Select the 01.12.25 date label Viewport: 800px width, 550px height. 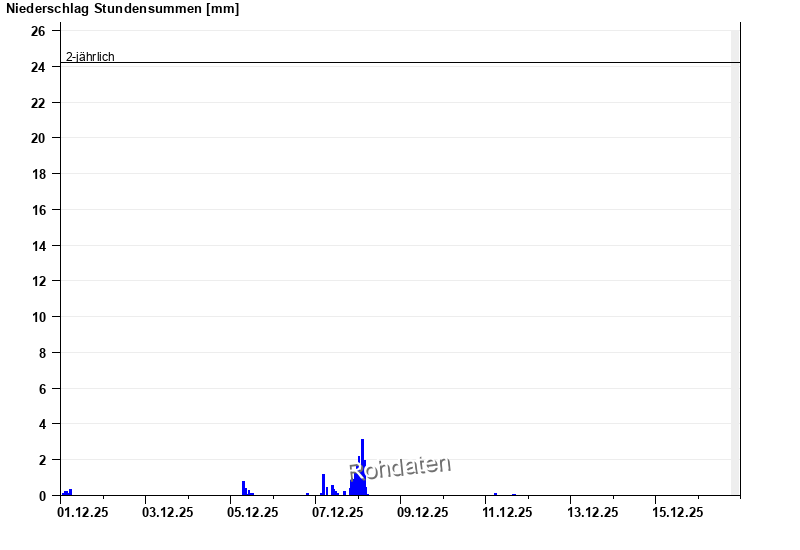[x=83, y=513]
